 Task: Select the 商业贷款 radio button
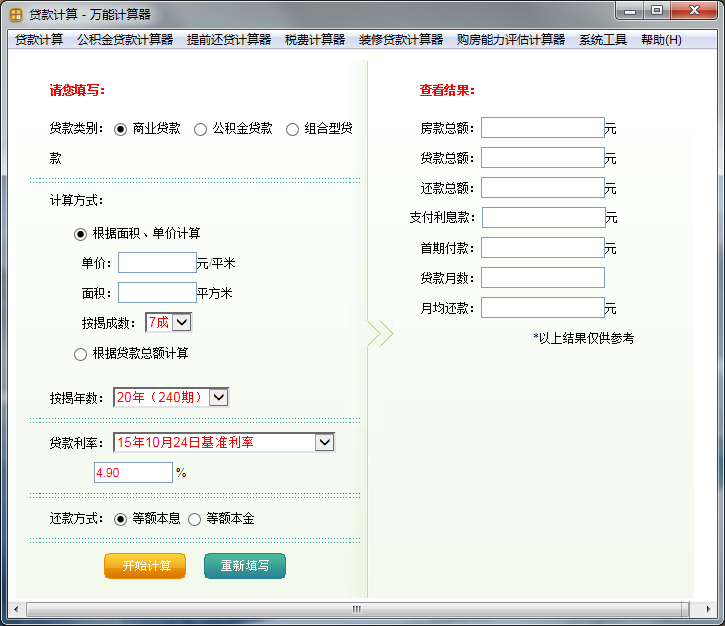coord(120,129)
